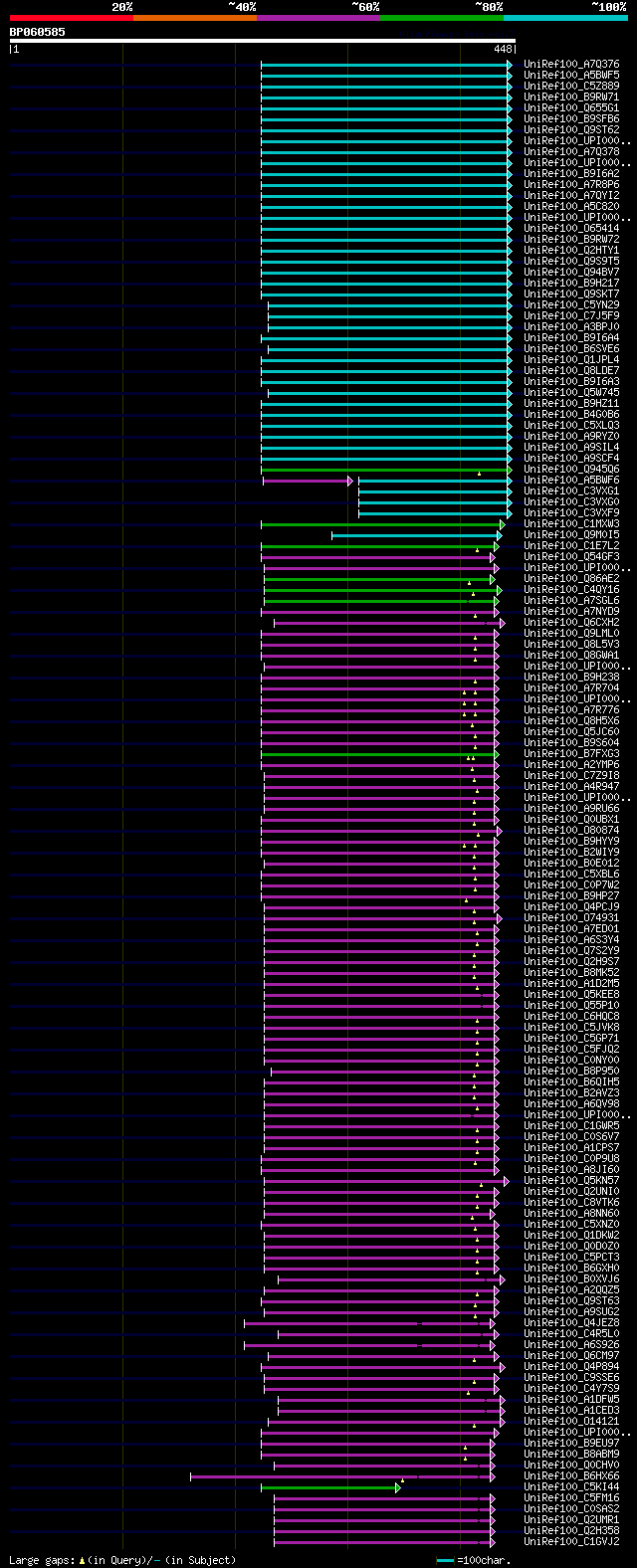Click the cyan alignment bar for C3VXG1

click(x=434, y=491)
